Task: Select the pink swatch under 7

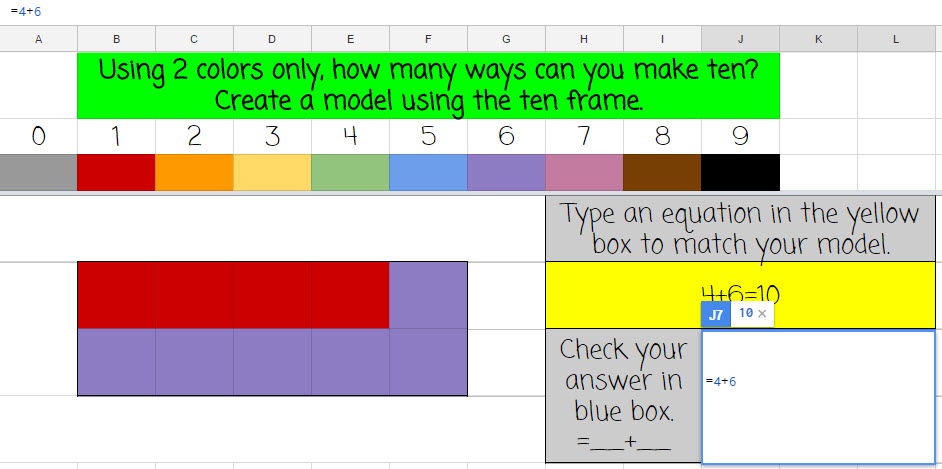Action: pos(584,172)
